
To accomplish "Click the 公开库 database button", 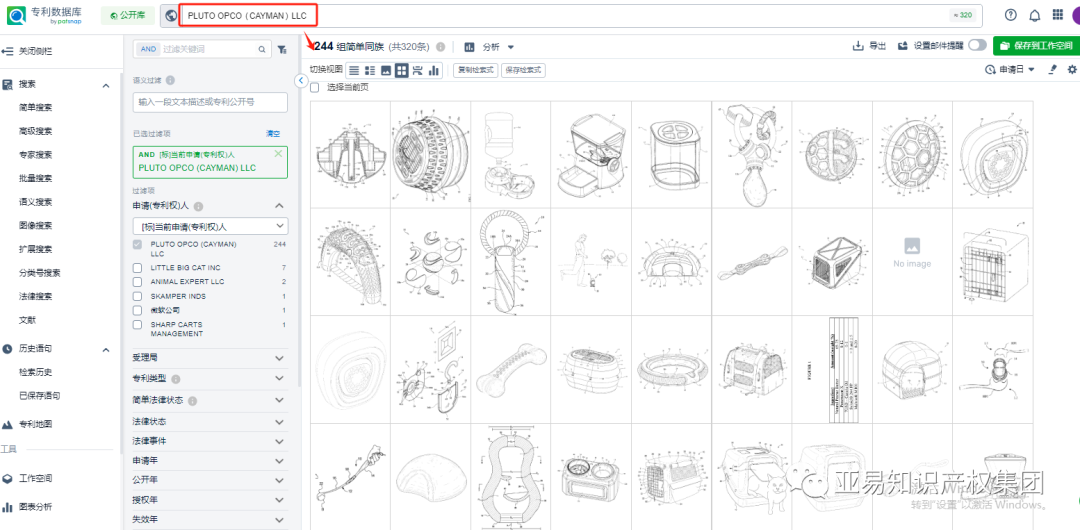I will 127,15.
